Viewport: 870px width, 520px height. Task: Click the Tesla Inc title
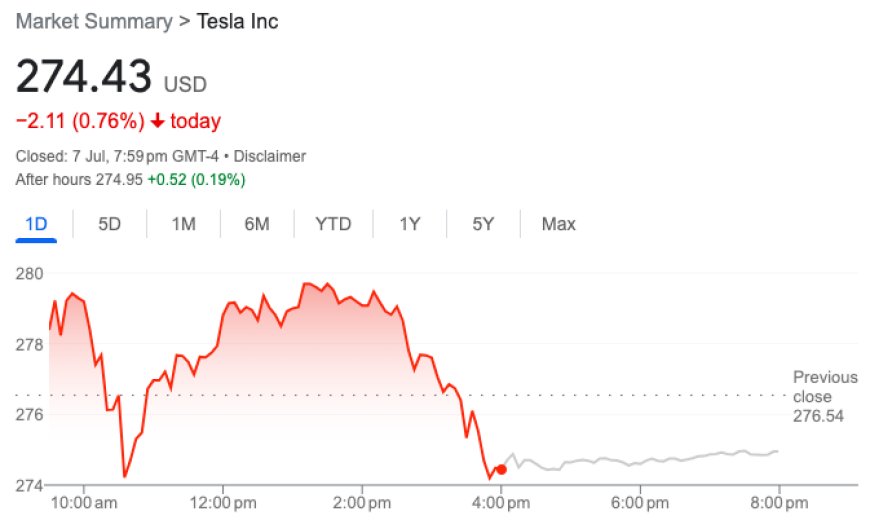point(236,21)
